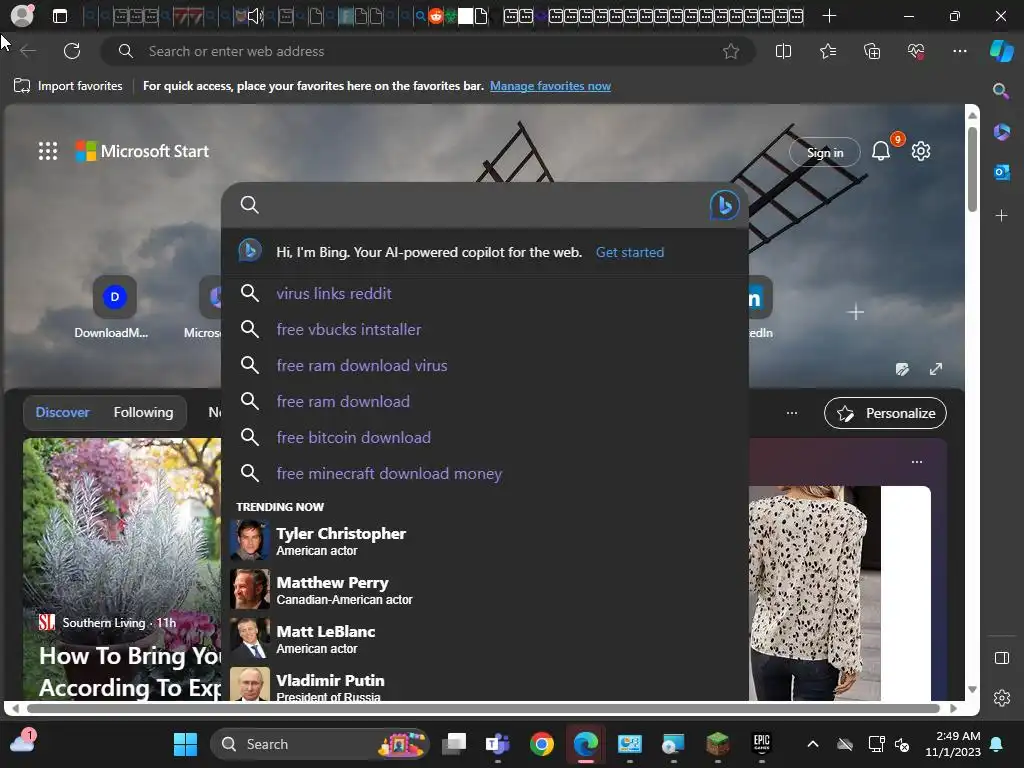1024x768 pixels.
Task: Click the Search or enter web address bar
Action: (428, 51)
